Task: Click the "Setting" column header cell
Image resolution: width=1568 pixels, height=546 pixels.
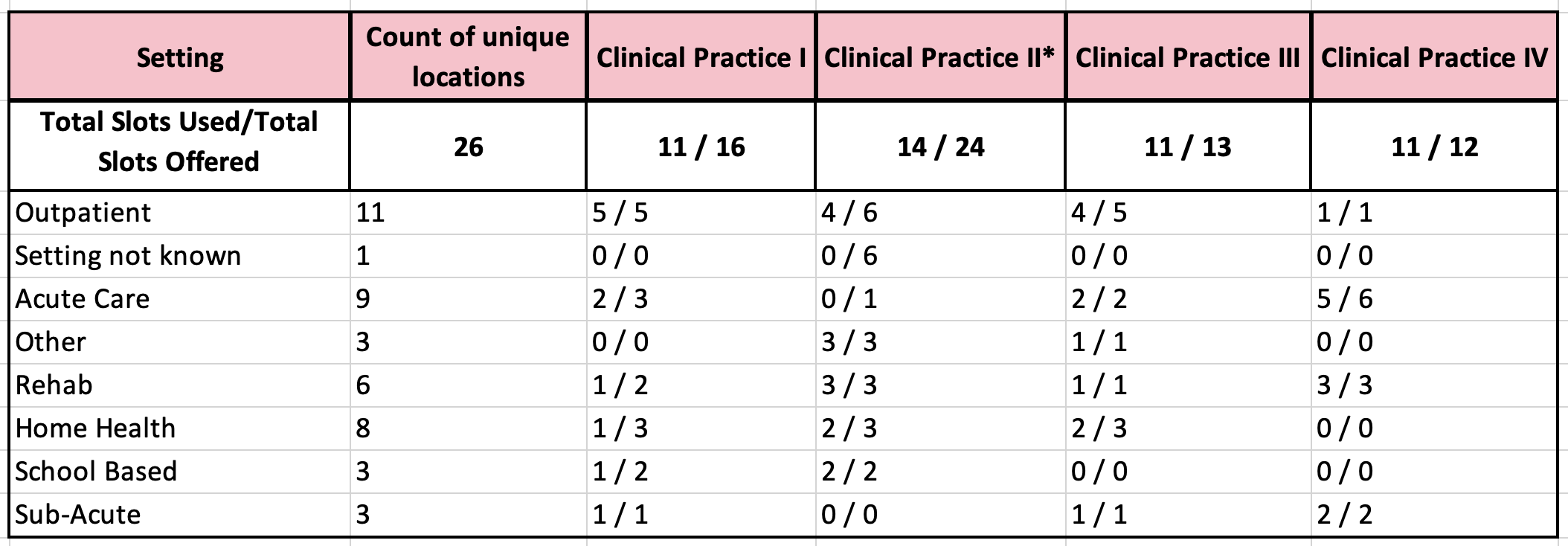Action: pos(179,57)
